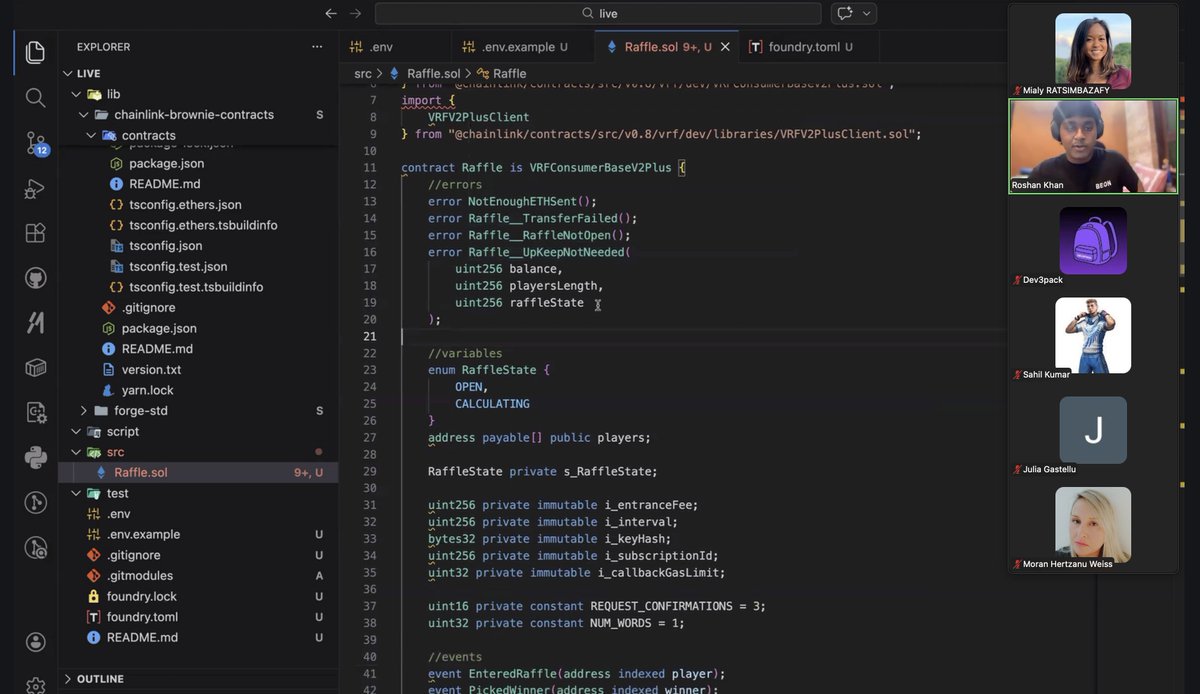Image resolution: width=1200 pixels, height=694 pixels.
Task: Select Mialy RATSIMBAZAFY's video thumbnail
Action: (1093, 49)
